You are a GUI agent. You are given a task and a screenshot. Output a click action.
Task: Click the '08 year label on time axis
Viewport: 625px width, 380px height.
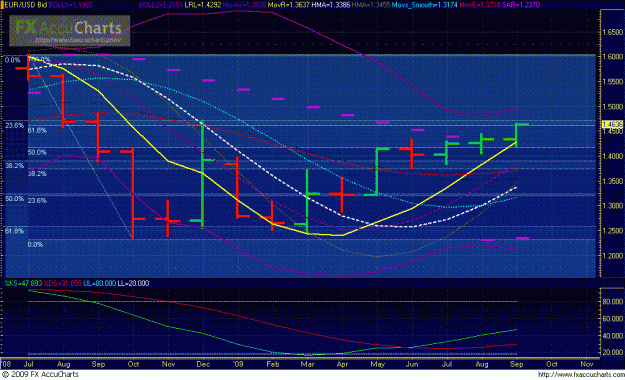point(6,364)
